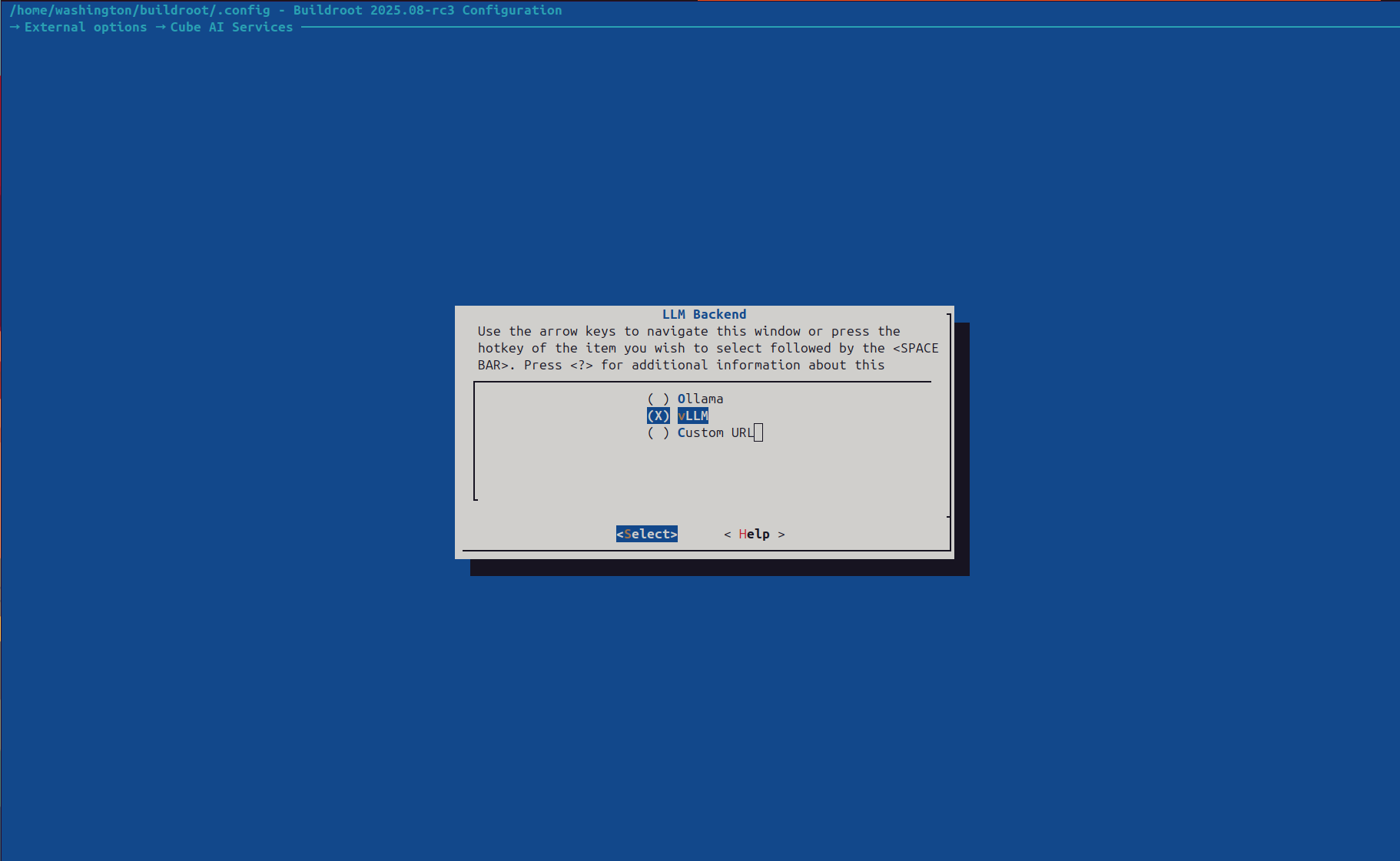Click the line starting 'BAR>. Press <?>'
This screenshot has height=861, width=1400.
682,365
